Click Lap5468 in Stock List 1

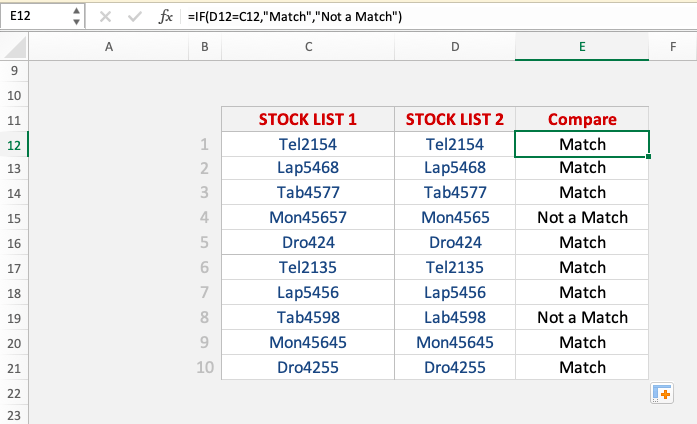click(308, 168)
